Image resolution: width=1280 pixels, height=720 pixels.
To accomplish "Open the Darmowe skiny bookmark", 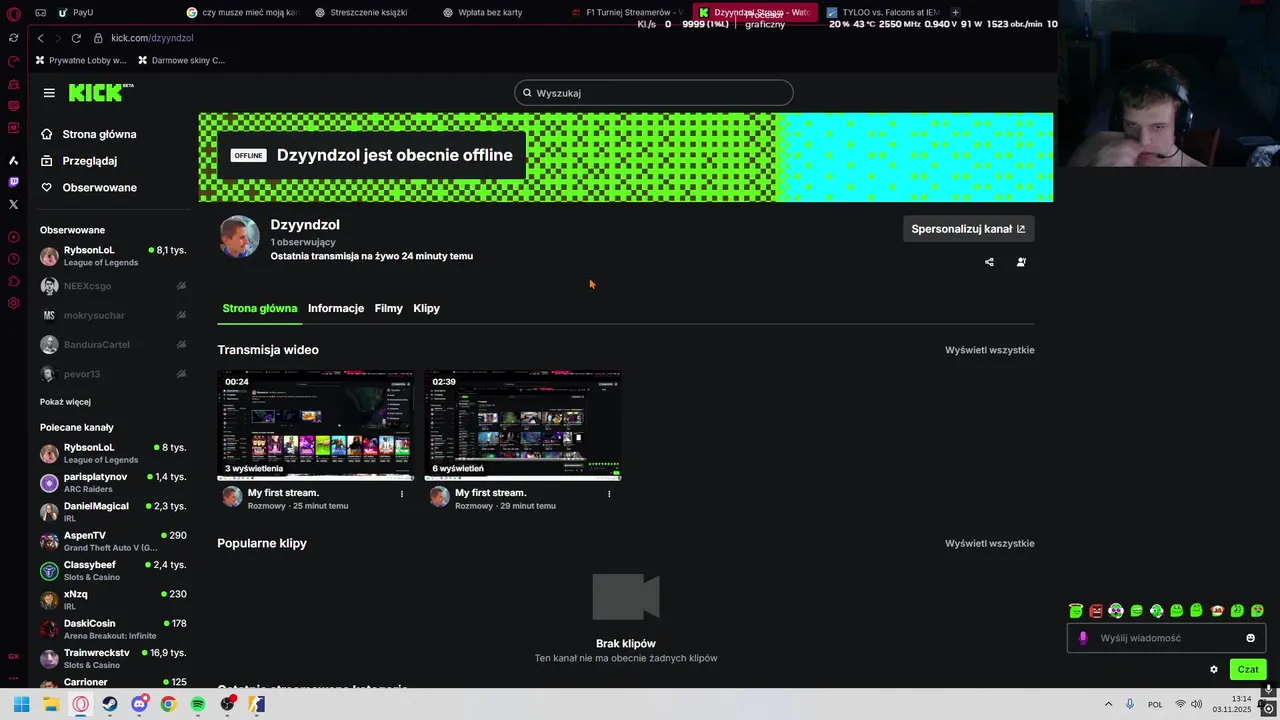I will tap(181, 60).
